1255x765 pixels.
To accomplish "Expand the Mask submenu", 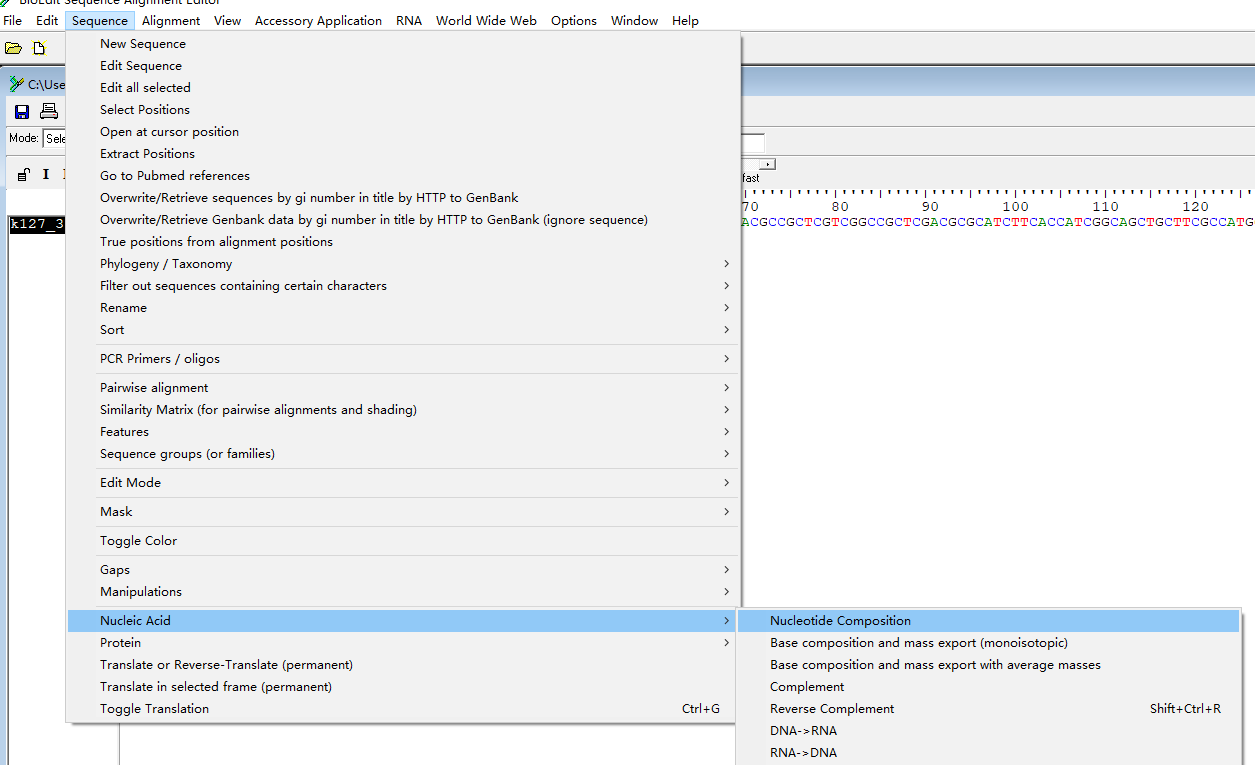I will pyautogui.click(x=403, y=512).
